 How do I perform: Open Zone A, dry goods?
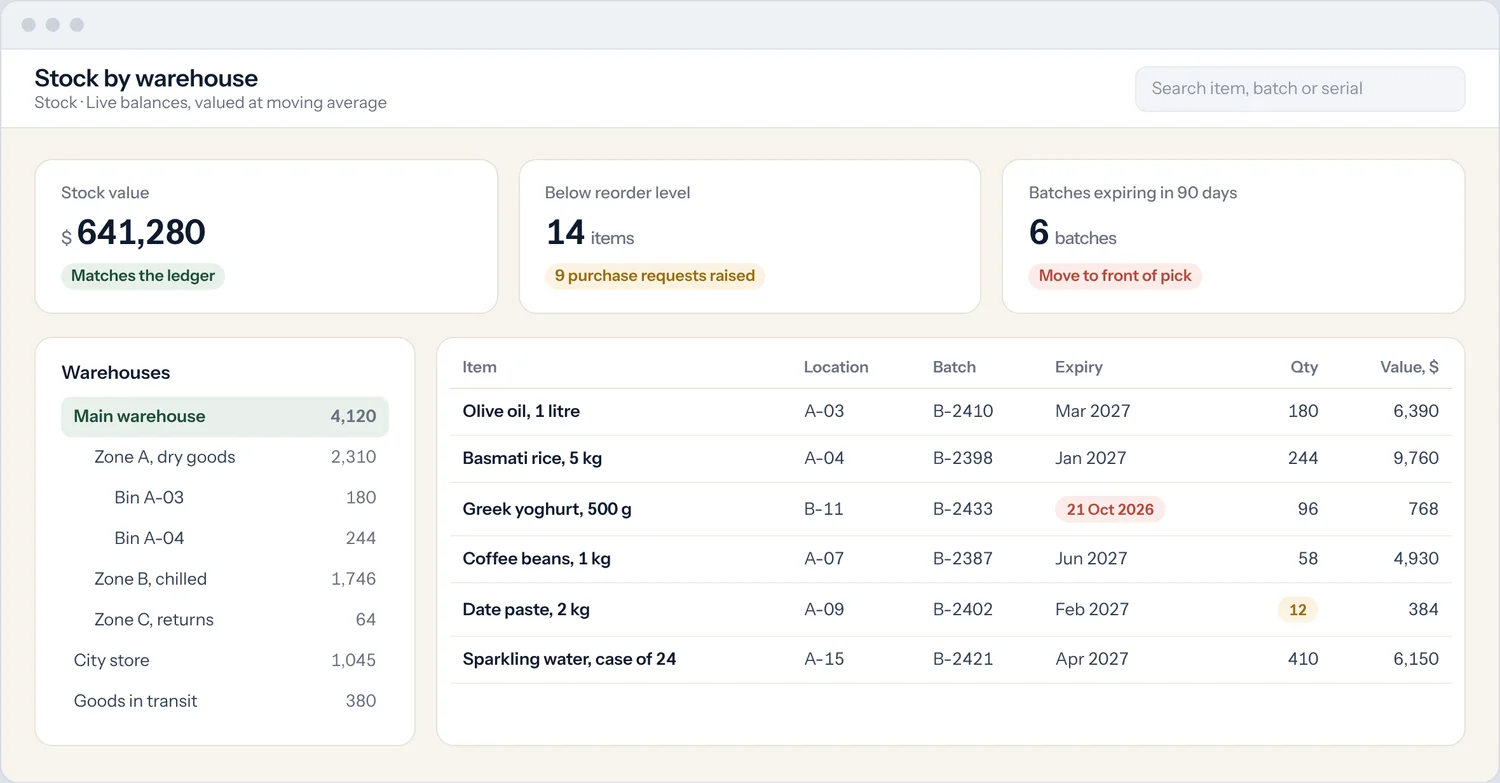point(225,457)
